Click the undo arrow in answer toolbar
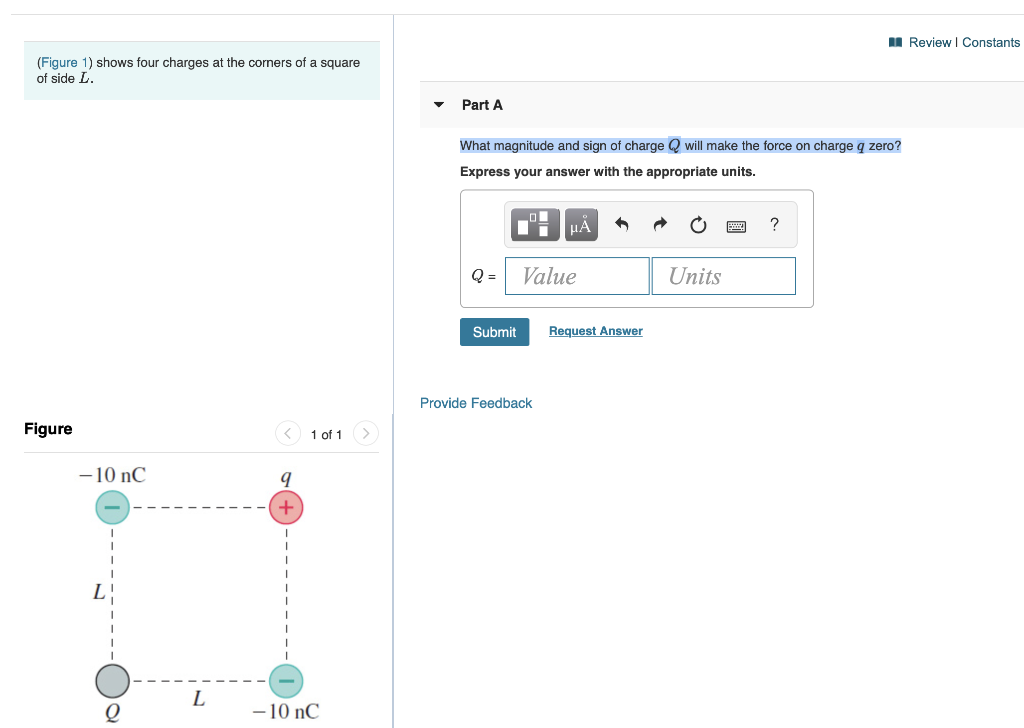 622,224
